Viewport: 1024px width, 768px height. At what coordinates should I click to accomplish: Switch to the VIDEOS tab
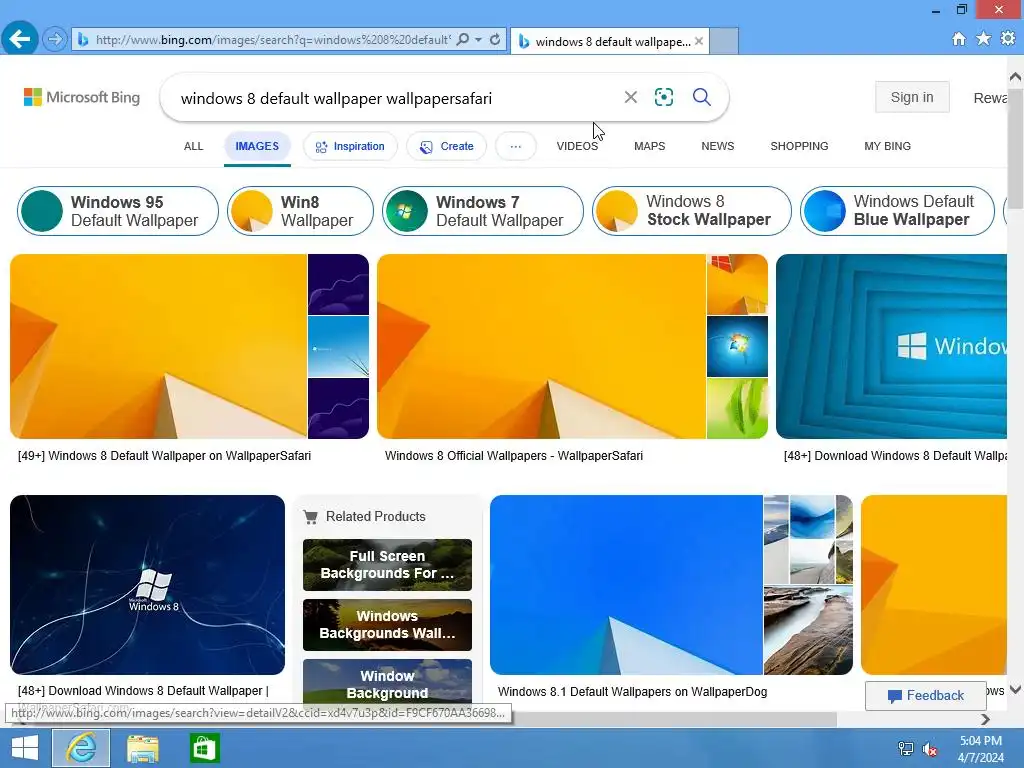click(577, 146)
